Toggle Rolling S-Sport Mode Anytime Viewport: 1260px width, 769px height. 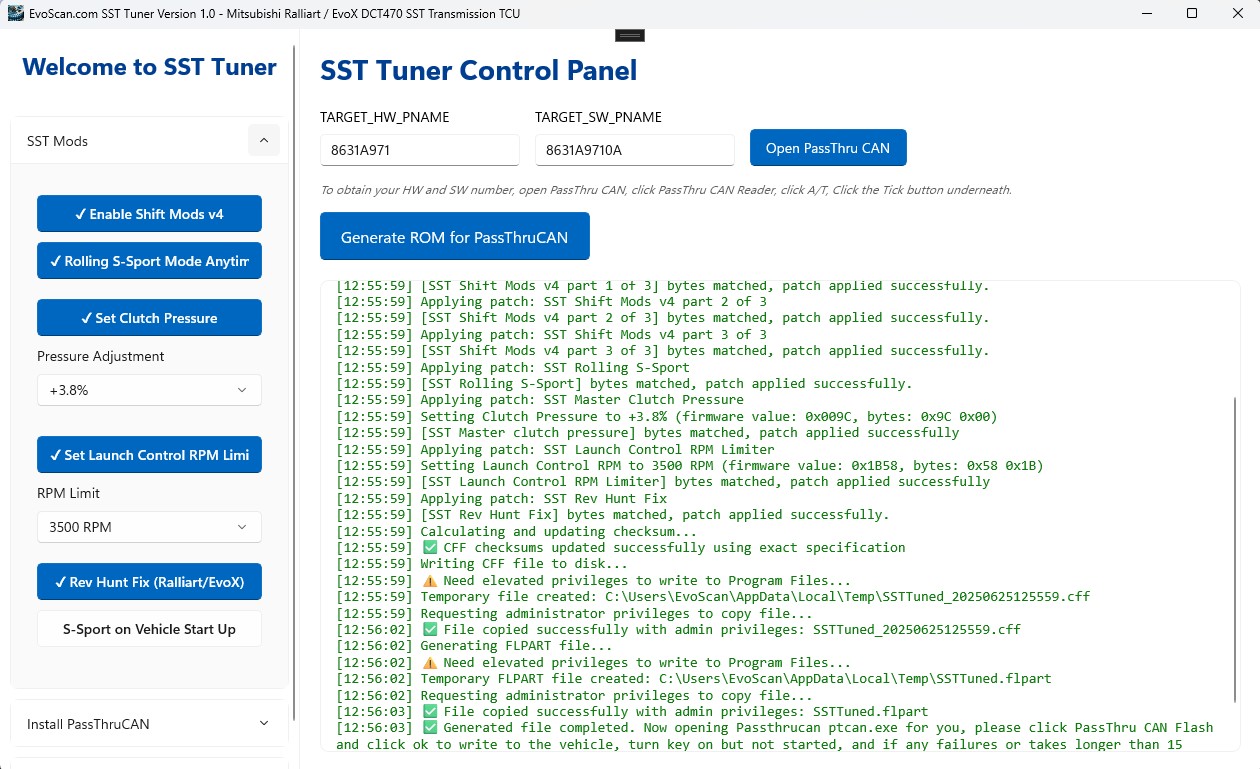(x=149, y=261)
